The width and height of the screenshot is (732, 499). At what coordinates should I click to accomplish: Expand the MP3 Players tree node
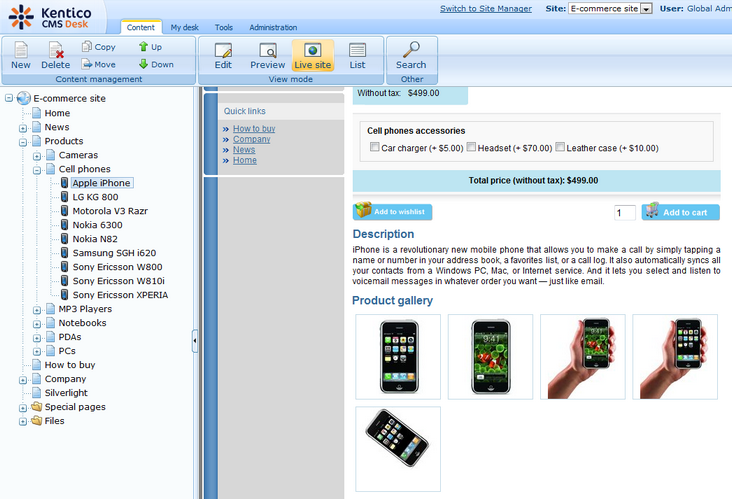[x=37, y=310]
